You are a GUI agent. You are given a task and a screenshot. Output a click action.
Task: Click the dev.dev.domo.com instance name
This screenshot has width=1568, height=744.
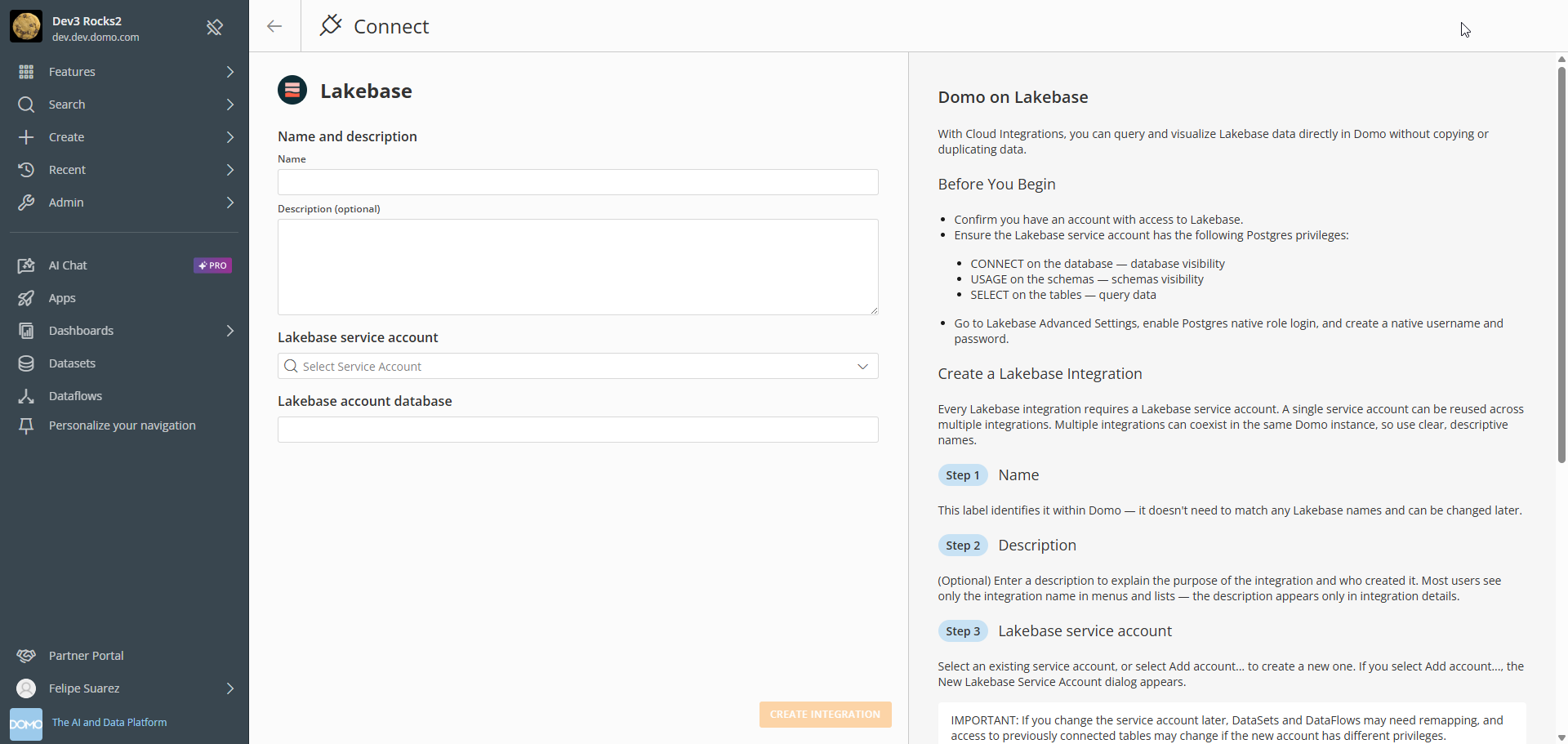96,38
